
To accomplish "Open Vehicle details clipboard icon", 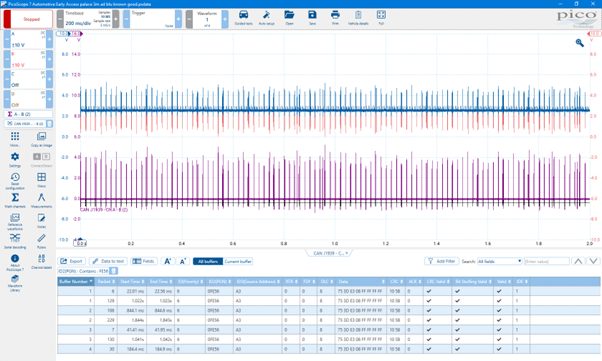I will pyautogui.click(x=358, y=18).
